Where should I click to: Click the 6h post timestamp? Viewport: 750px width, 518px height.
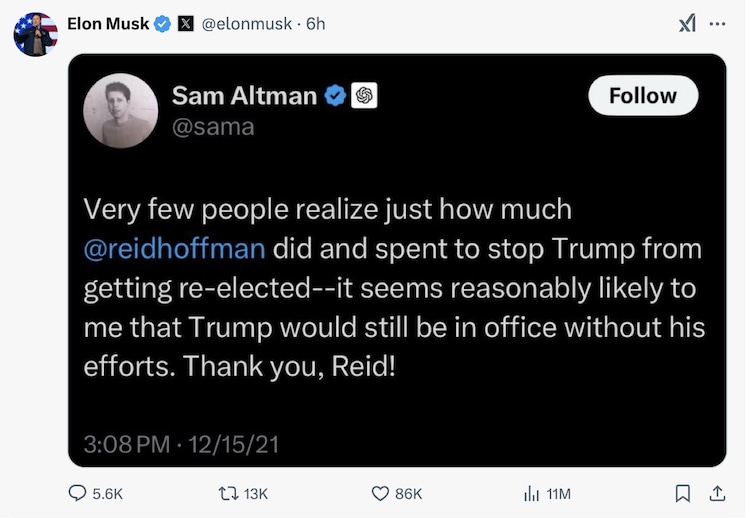click(x=316, y=24)
